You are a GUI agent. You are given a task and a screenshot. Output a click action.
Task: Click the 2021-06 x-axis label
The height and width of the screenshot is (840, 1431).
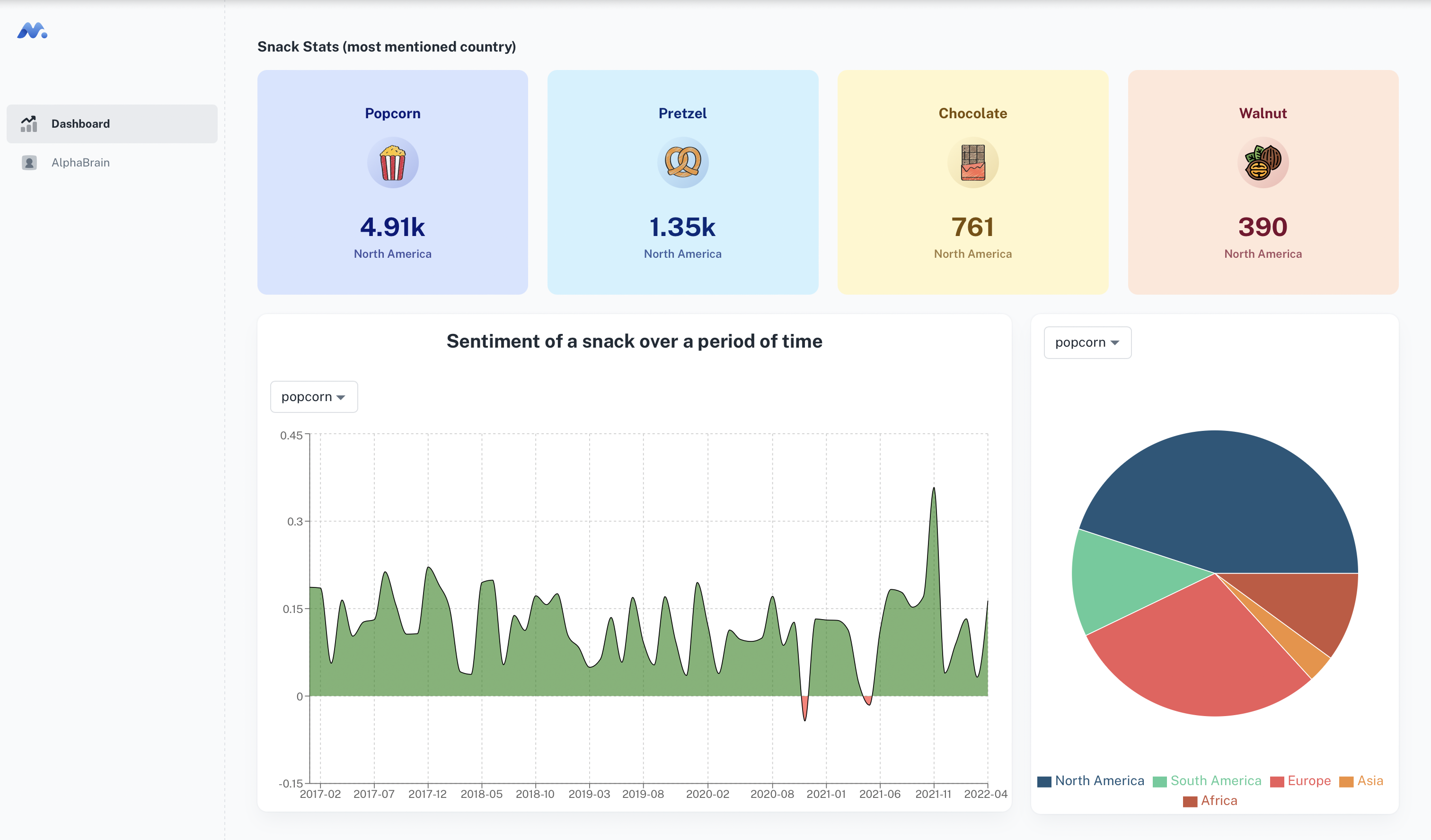(x=880, y=794)
